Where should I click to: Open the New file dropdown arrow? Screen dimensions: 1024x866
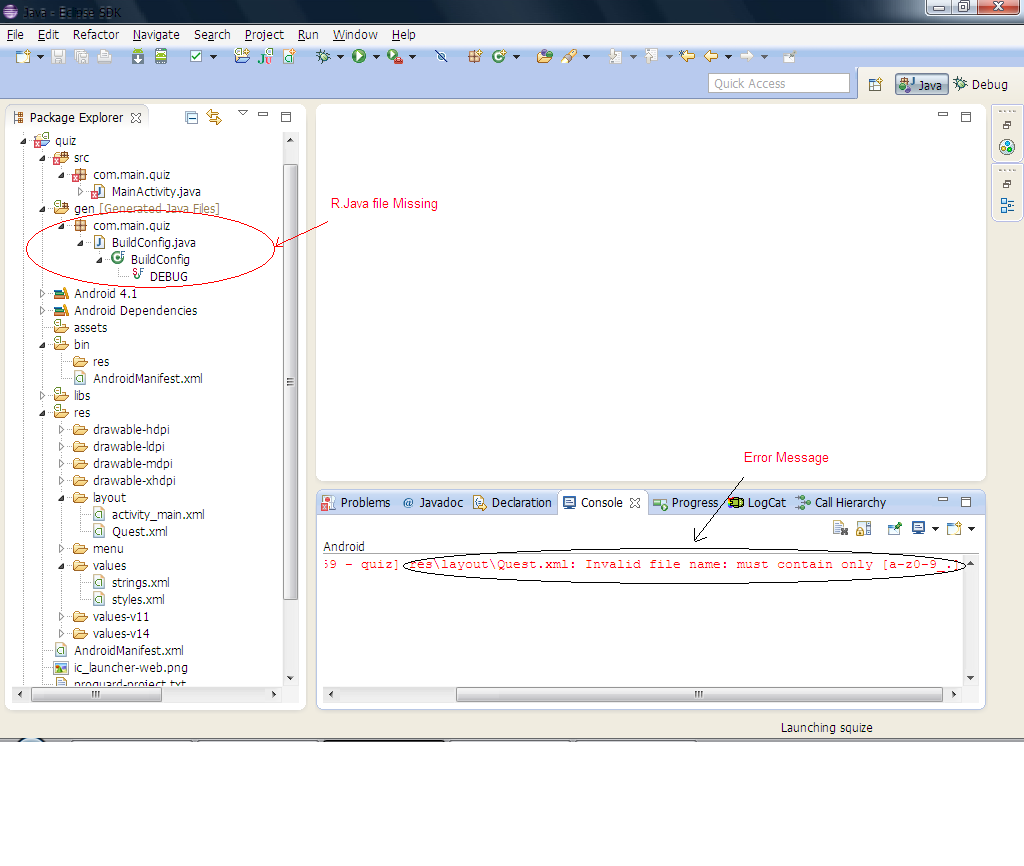(x=40, y=57)
